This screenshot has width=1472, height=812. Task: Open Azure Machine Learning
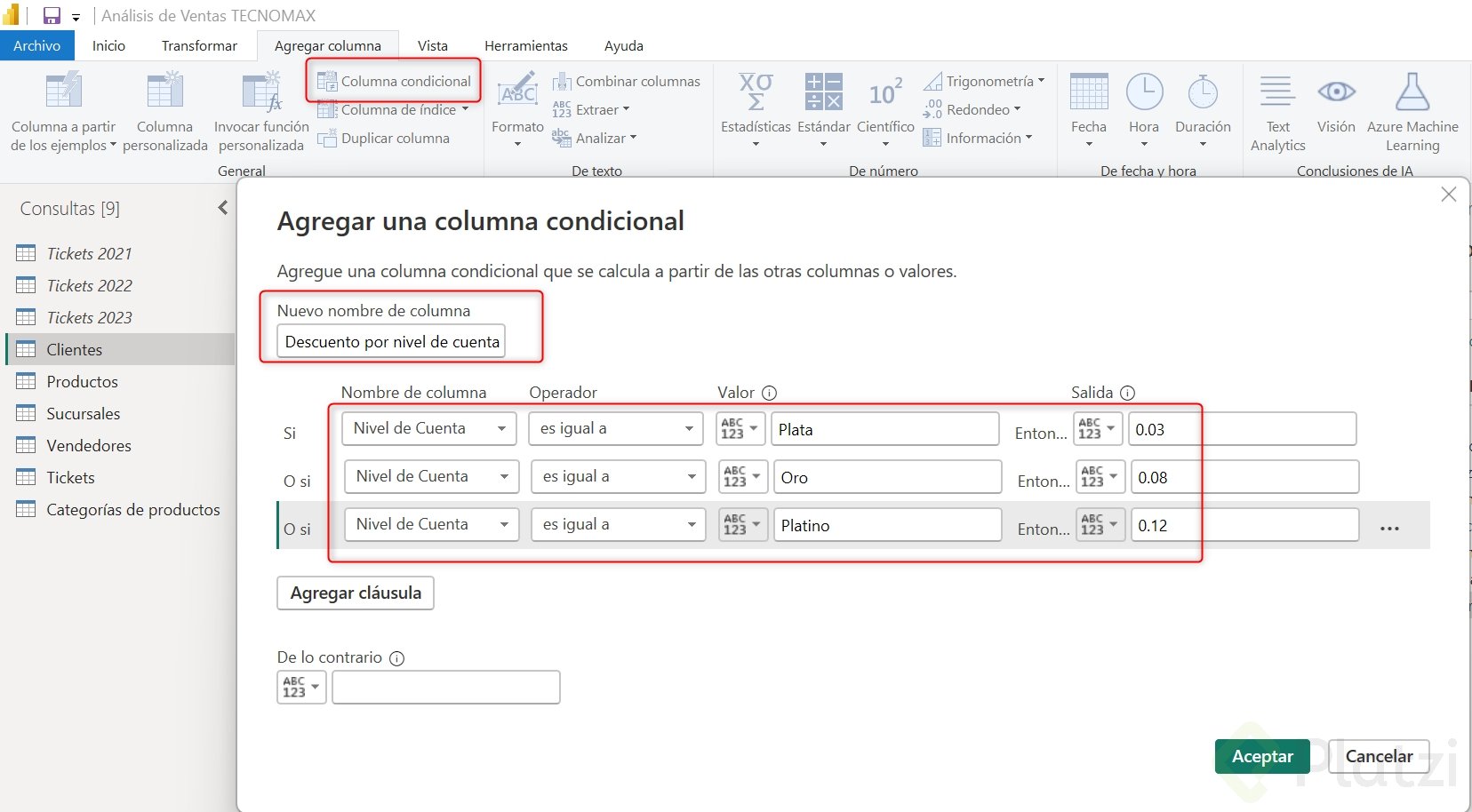(x=1412, y=112)
